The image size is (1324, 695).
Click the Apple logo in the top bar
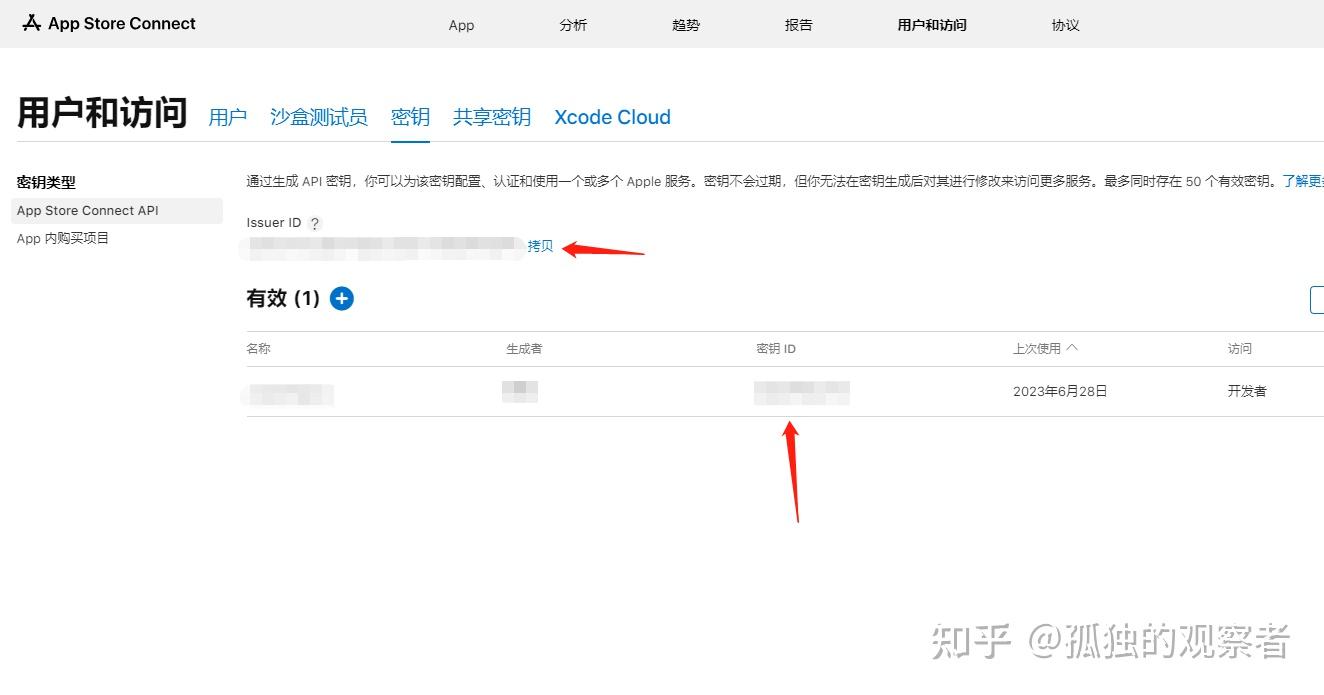(29, 23)
